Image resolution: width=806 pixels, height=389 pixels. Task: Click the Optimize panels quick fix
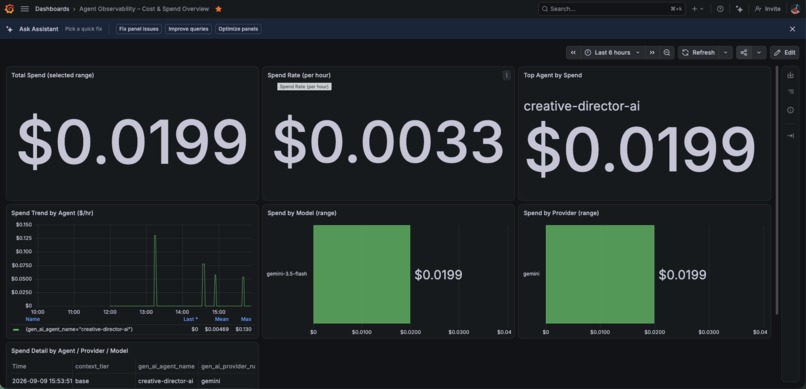[x=238, y=29]
